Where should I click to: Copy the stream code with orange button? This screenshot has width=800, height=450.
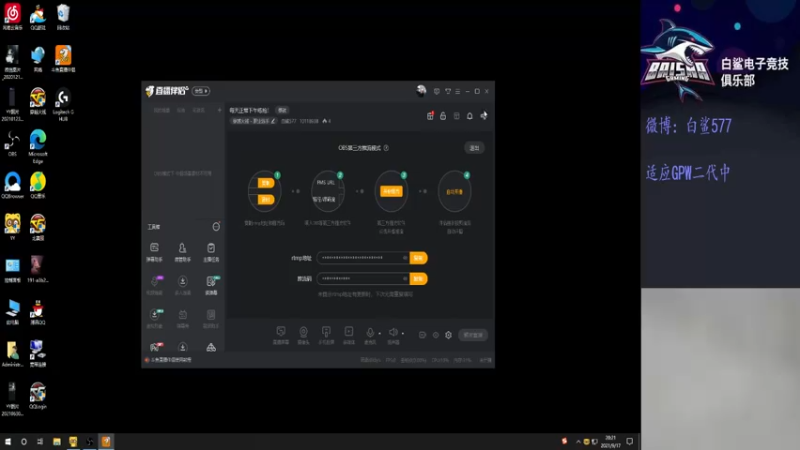tap(418, 279)
